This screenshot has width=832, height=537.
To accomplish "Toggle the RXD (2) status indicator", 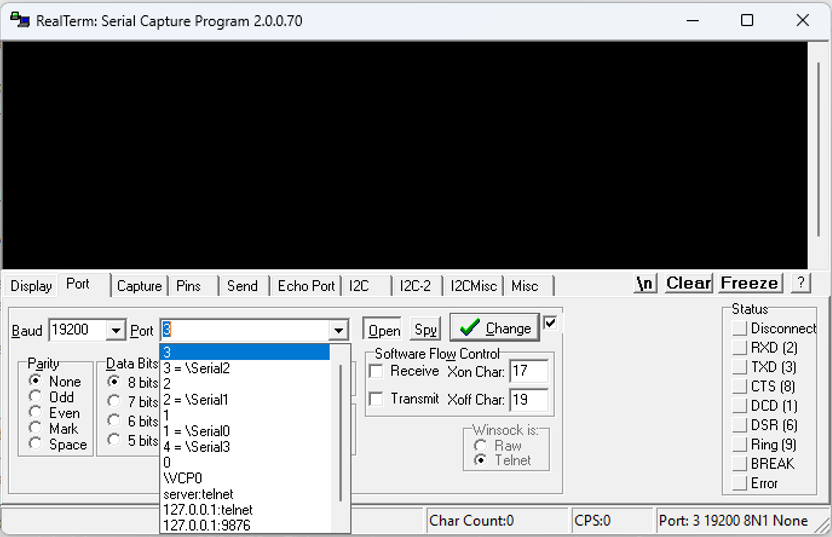I will [x=740, y=348].
